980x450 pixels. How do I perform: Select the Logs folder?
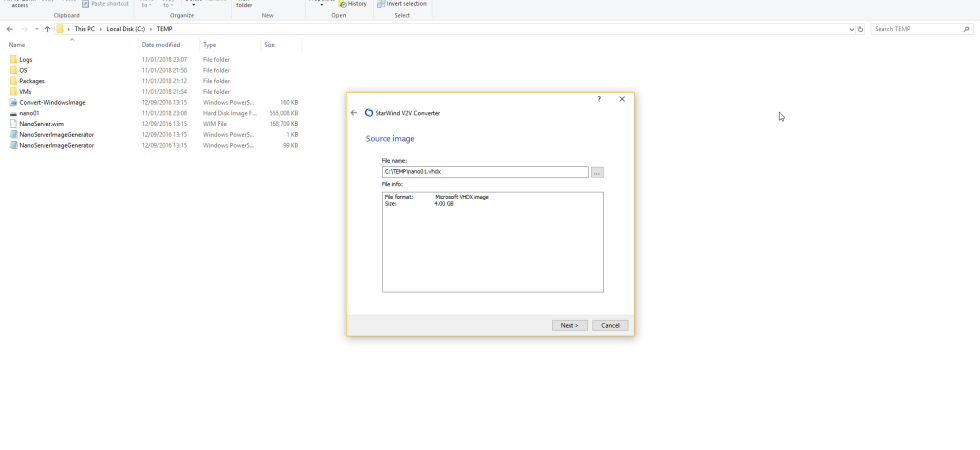tap(26, 59)
